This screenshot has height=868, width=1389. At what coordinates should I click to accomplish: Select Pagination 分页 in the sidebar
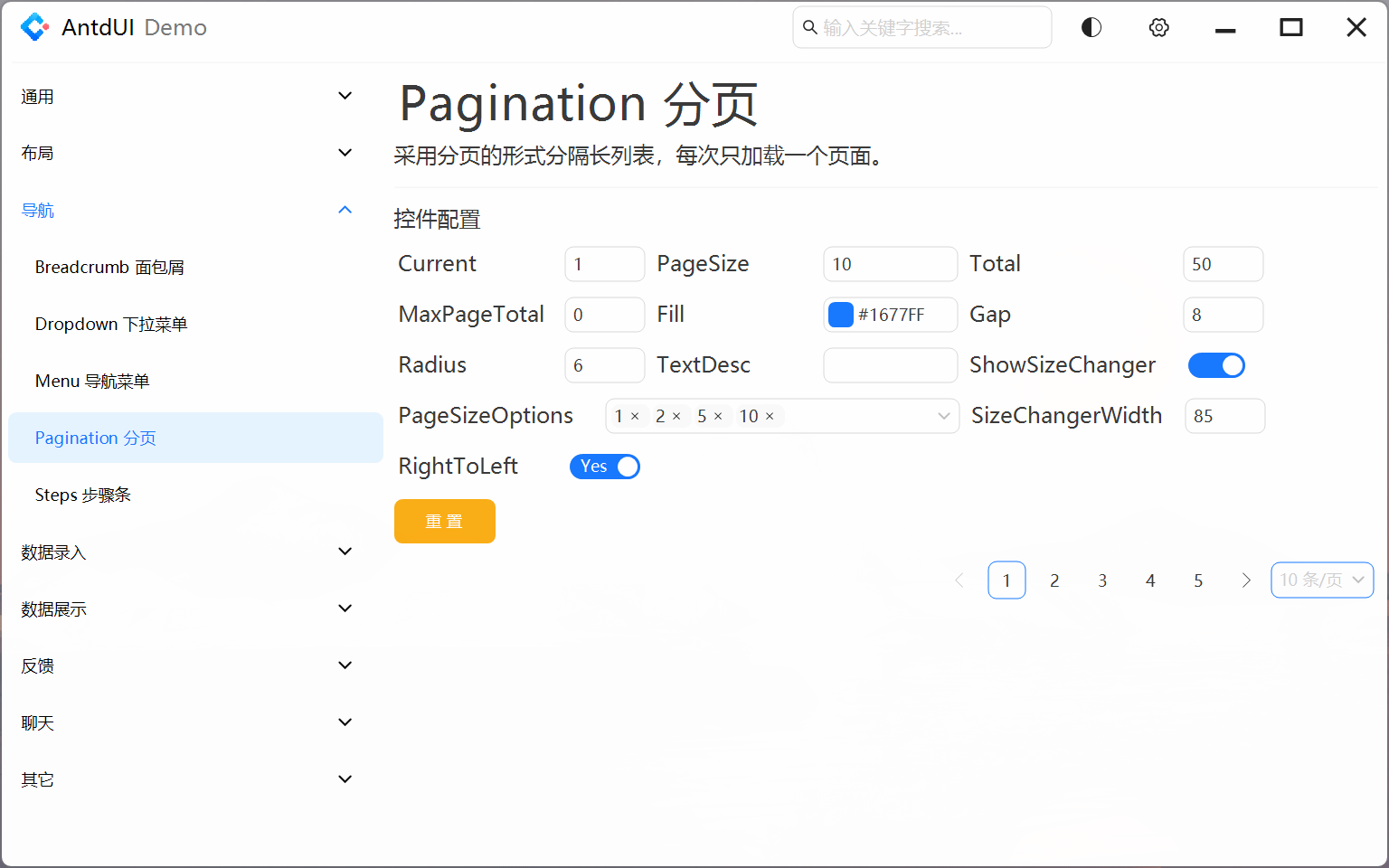96,438
